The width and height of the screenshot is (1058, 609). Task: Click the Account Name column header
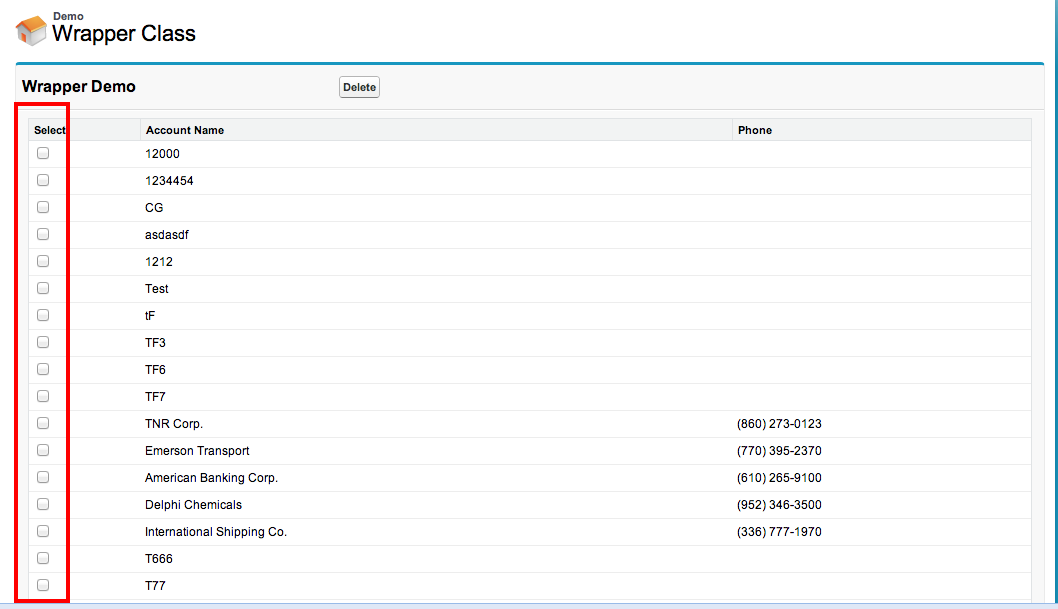coord(185,130)
